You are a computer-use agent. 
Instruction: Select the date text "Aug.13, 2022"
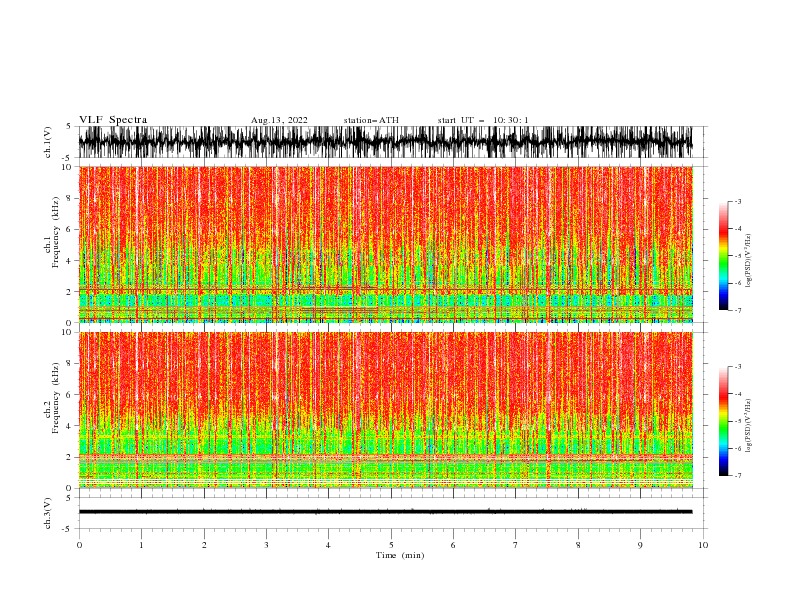pyautogui.click(x=279, y=120)
